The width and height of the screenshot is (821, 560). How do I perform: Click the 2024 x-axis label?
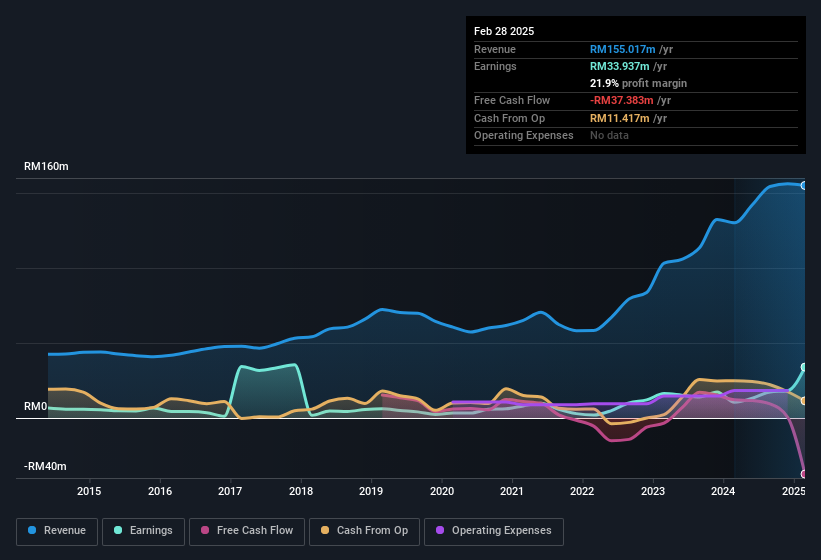click(723, 491)
